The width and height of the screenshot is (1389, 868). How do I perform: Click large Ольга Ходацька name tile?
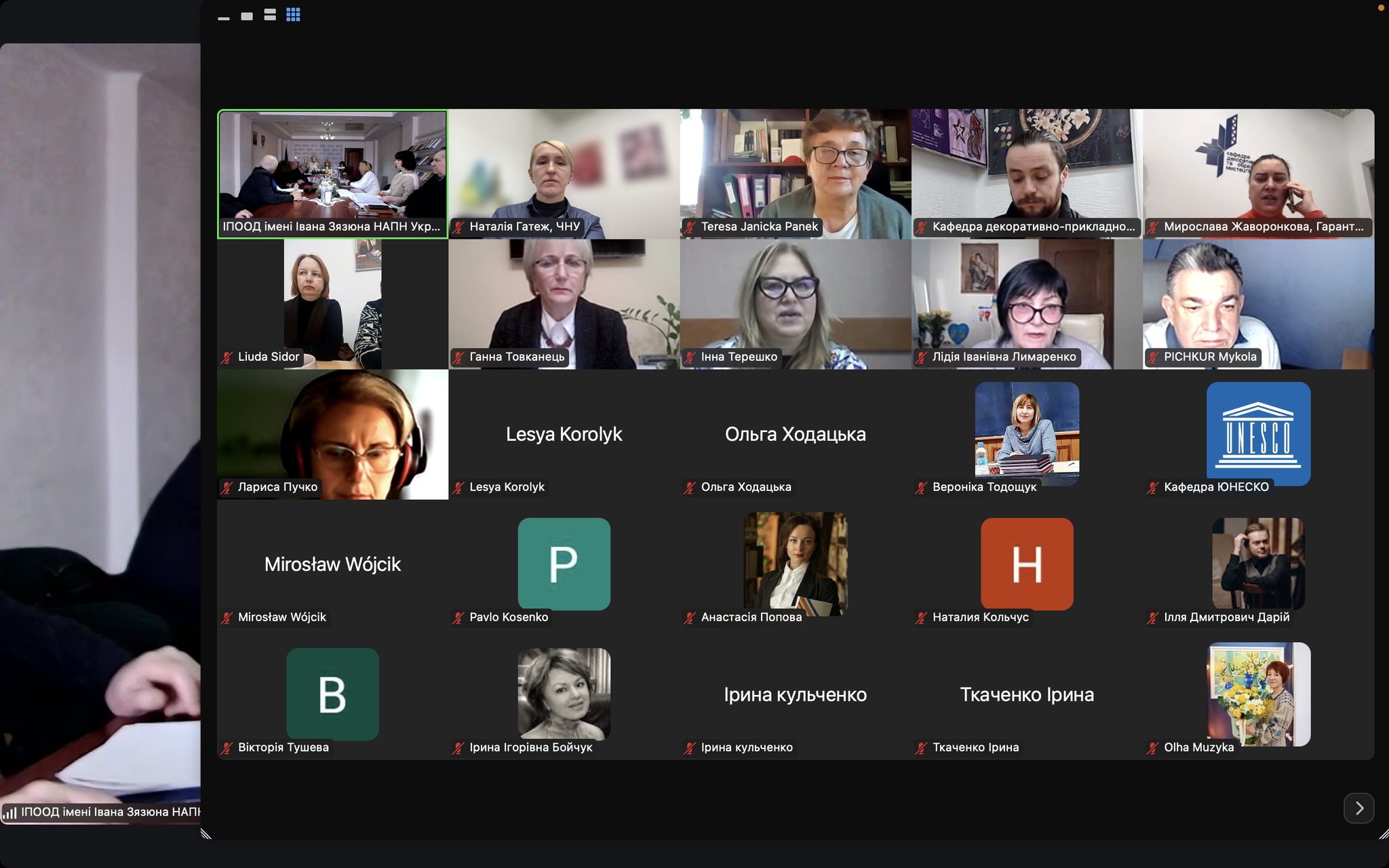click(x=796, y=434)
